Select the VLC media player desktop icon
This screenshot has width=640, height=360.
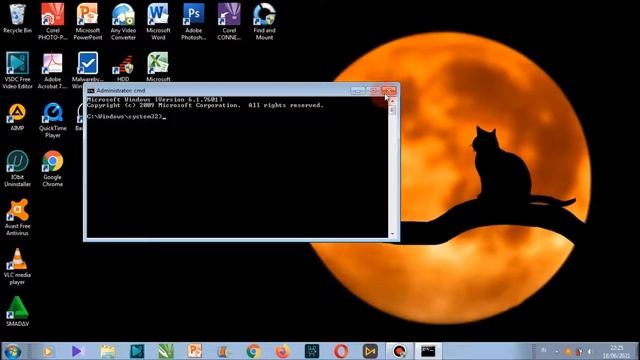pos(17,266)
